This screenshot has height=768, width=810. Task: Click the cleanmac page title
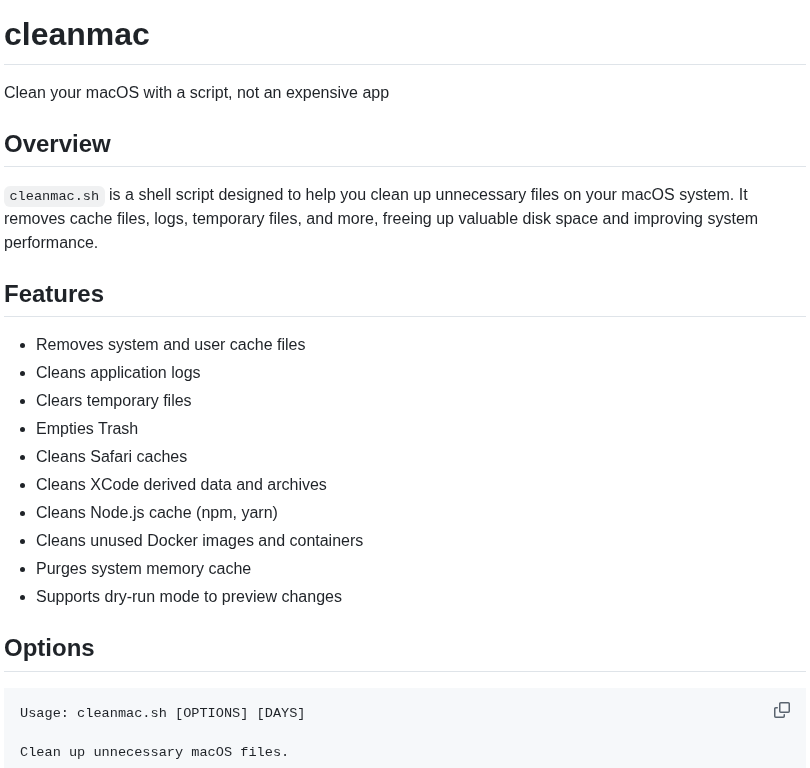(x=77, y=35)
